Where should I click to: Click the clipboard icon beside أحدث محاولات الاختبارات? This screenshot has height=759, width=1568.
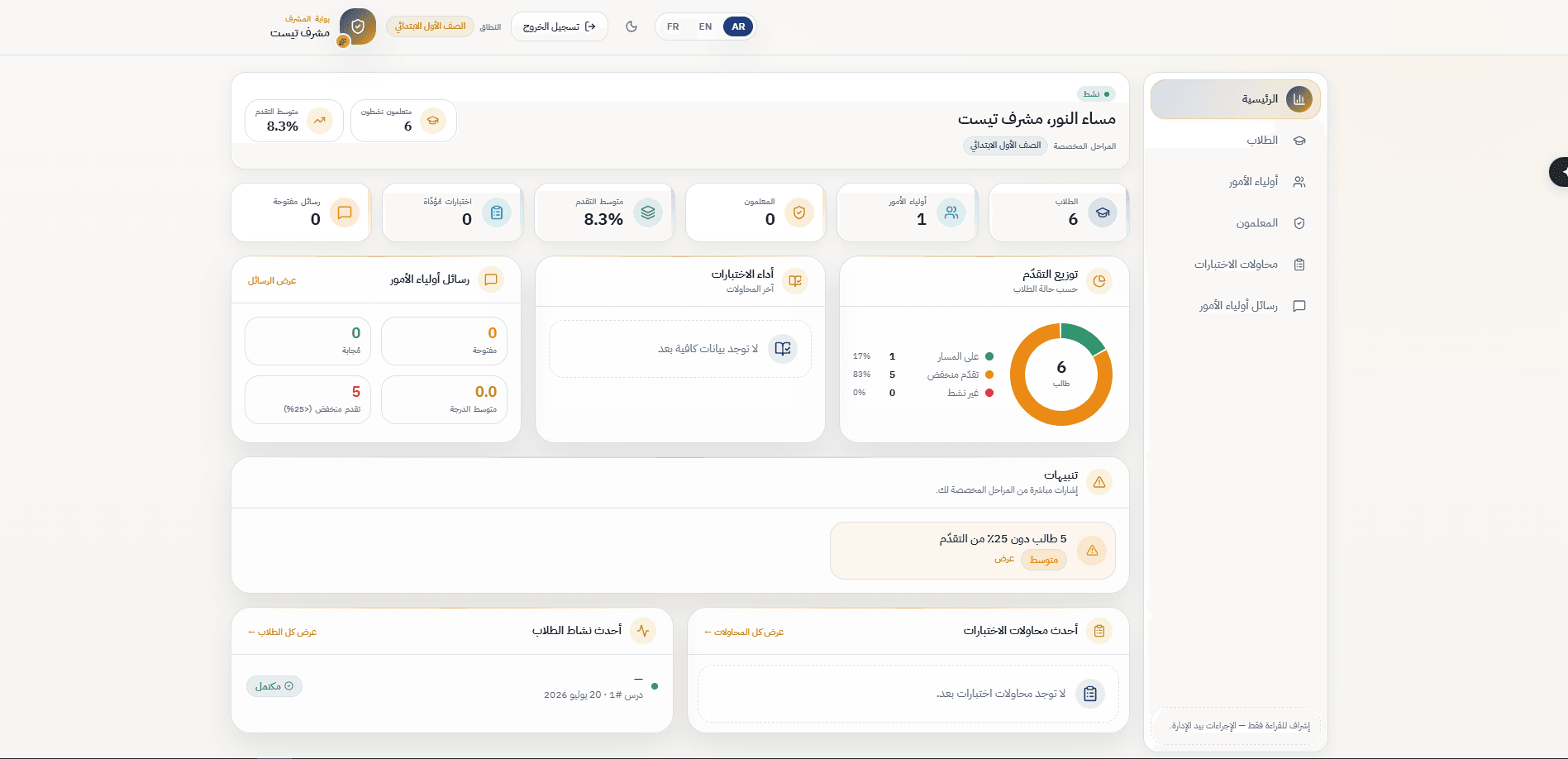point(1099,631)
